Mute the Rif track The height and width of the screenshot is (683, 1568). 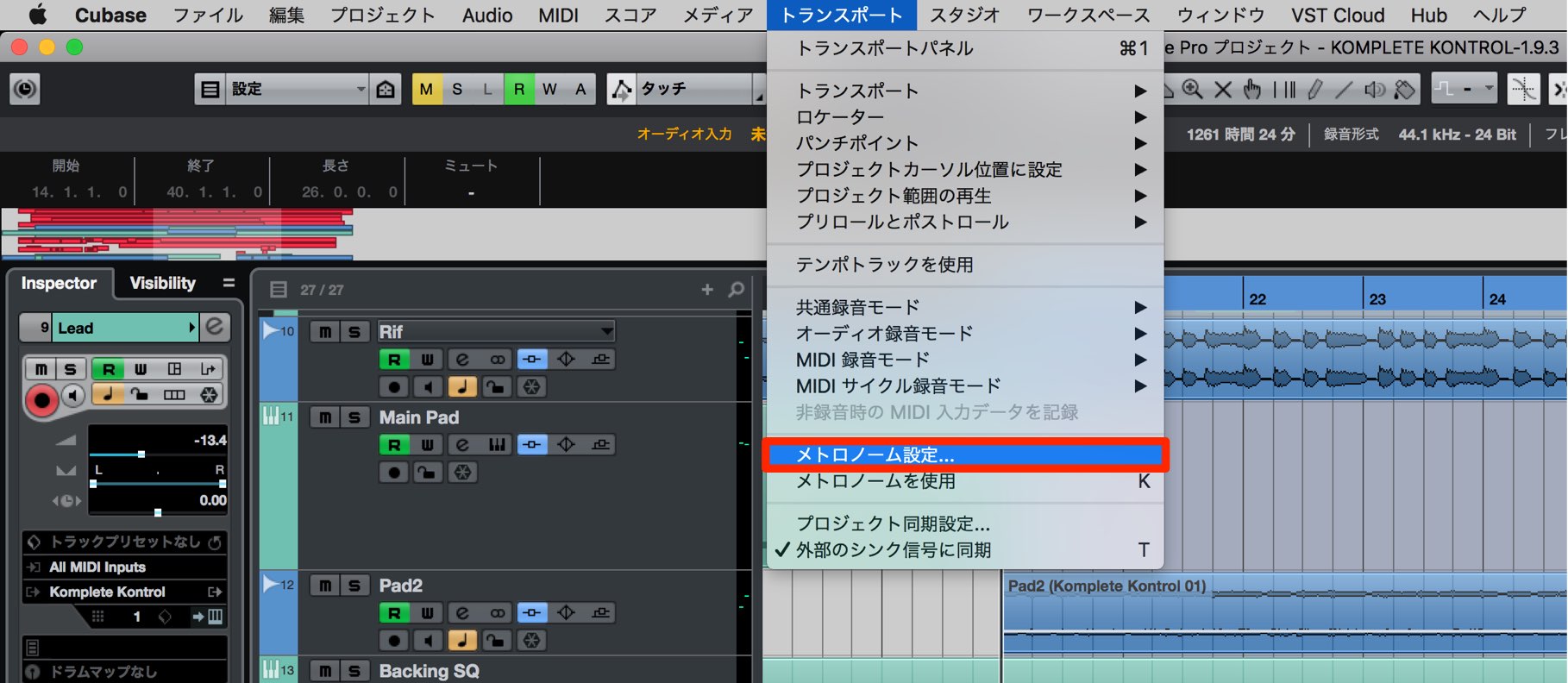325,332
